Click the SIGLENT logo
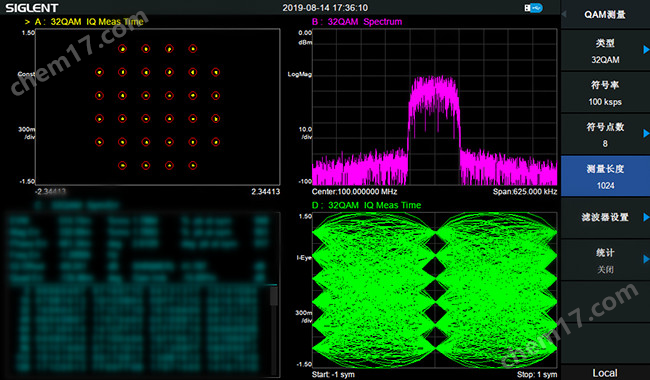This screenshot has width=650, height=380. tap(32, 8)
